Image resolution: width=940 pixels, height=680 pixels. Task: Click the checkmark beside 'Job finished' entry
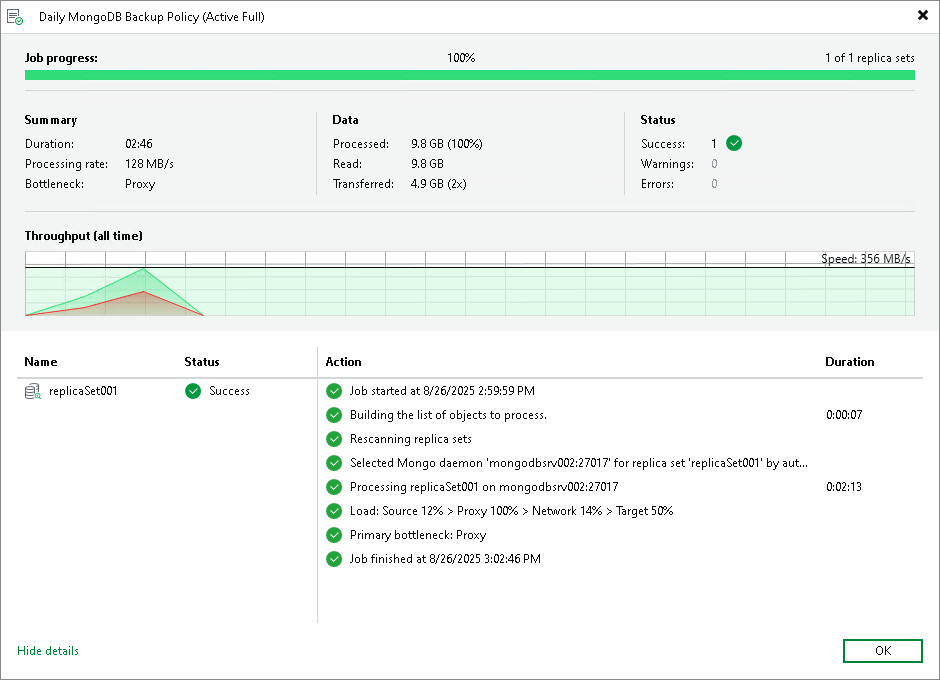[x=334, y=559]
